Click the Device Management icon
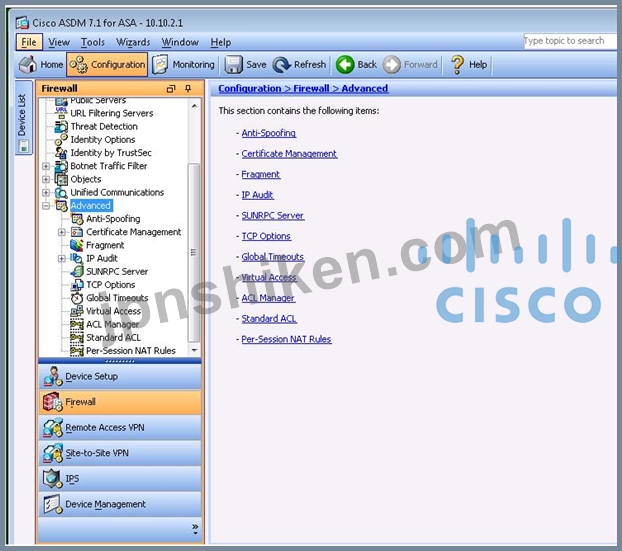 (x=53, y=504)
